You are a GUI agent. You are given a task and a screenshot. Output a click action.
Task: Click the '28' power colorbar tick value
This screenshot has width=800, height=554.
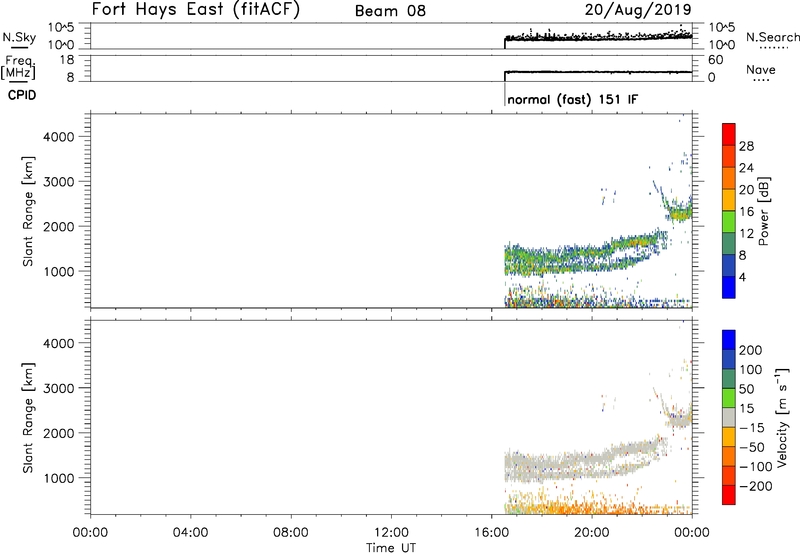point(746,146)
